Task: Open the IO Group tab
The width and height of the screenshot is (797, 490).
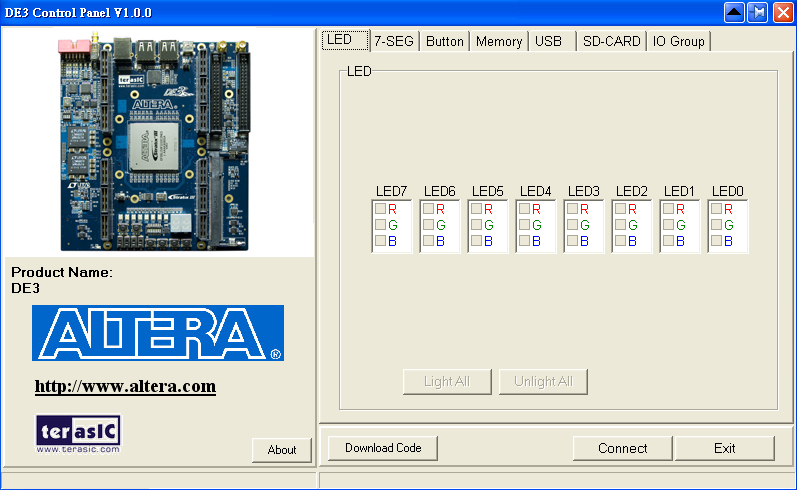Action: 679,41
